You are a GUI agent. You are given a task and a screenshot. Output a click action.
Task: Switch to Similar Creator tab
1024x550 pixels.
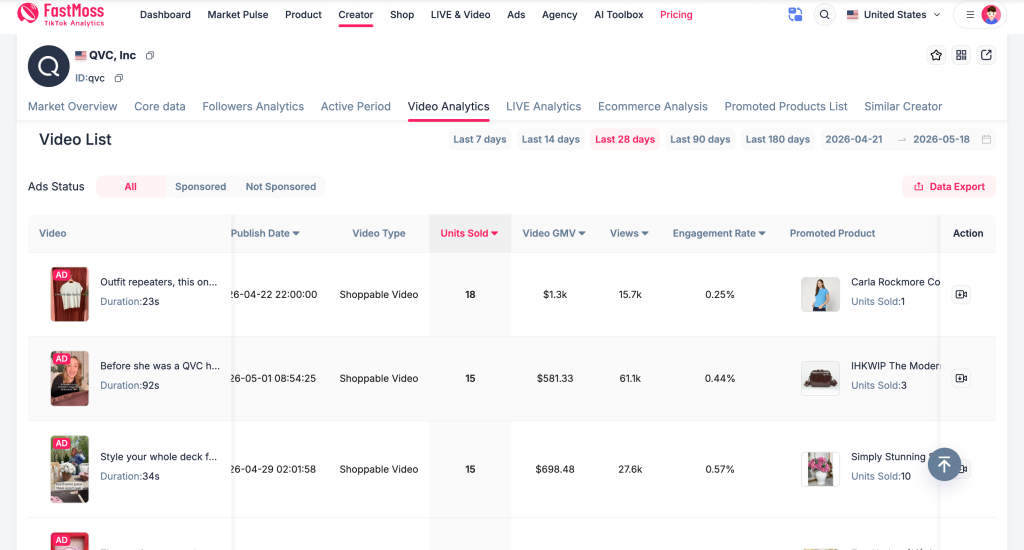(x=903, y=106)
